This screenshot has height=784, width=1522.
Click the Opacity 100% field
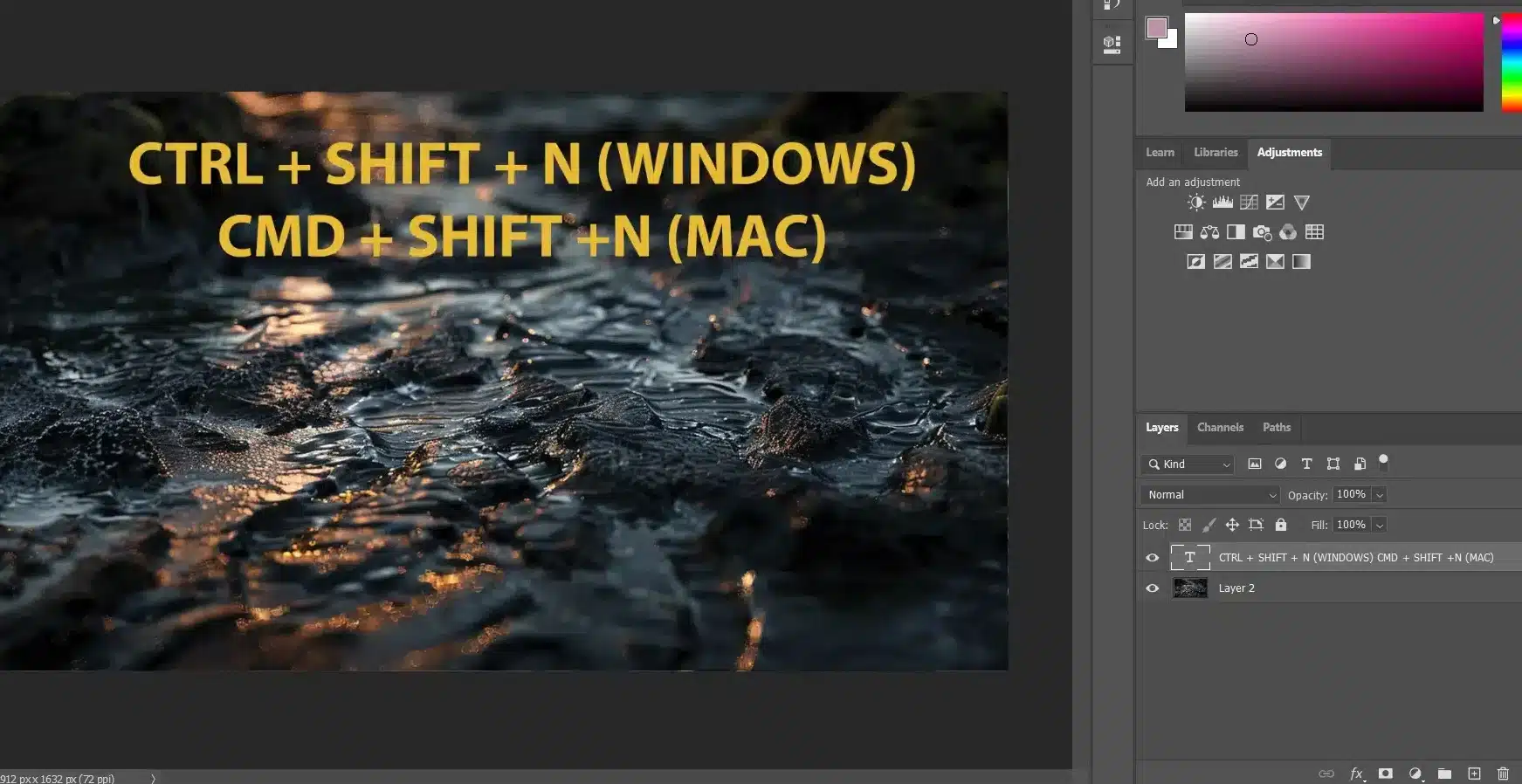point(1352,495)
